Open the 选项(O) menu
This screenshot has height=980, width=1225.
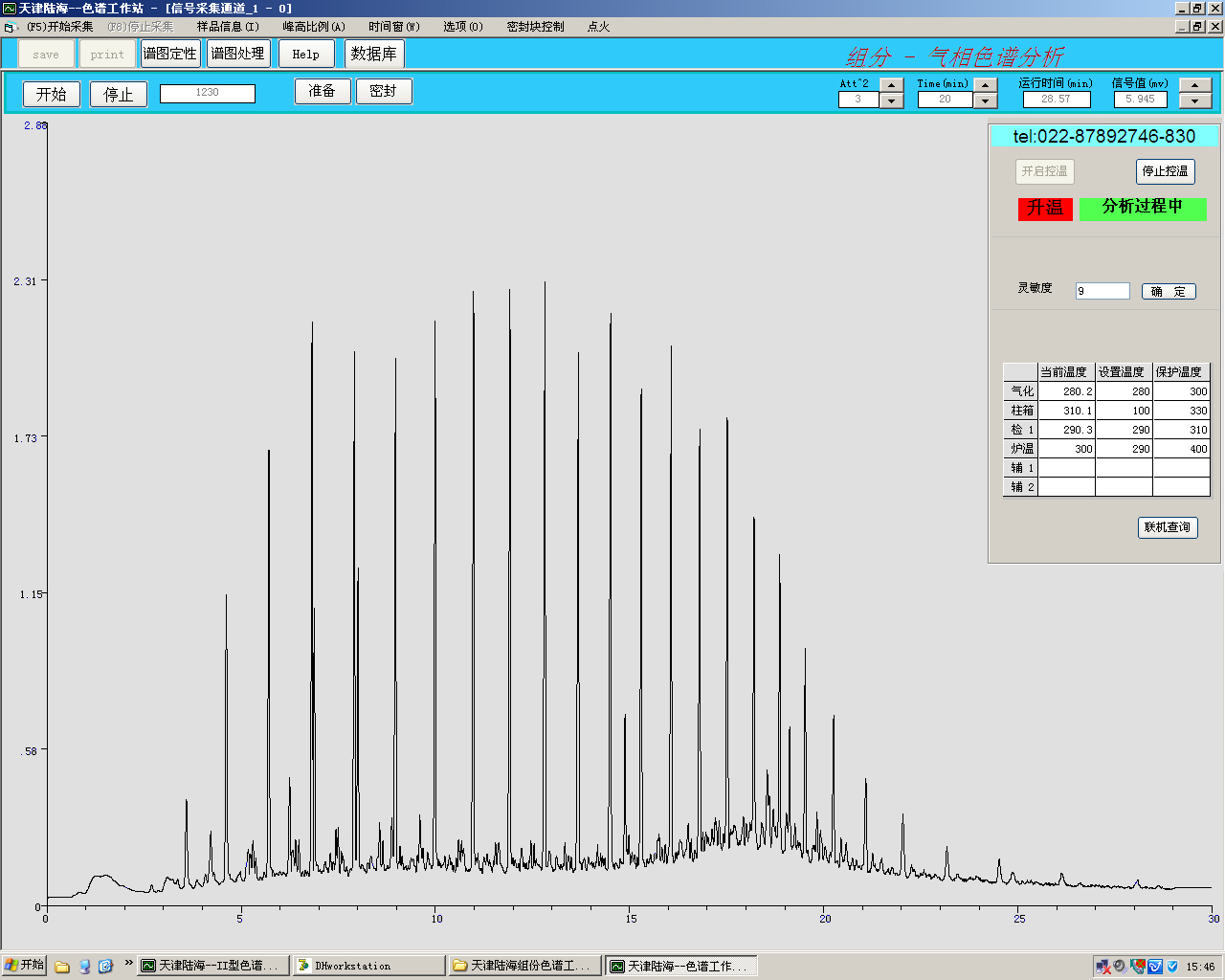(x=463, y=27)
